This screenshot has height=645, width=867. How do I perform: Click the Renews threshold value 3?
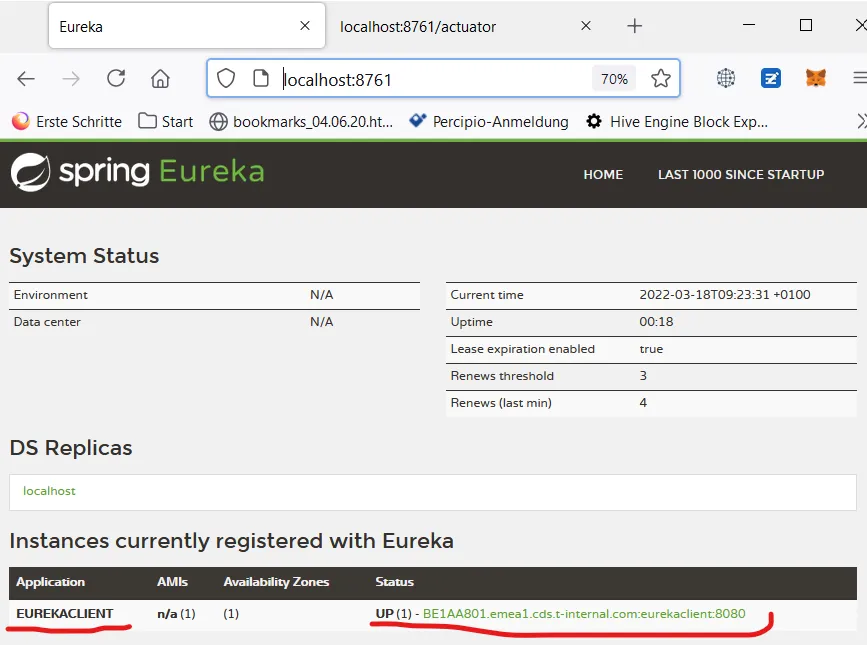[643, 376]
